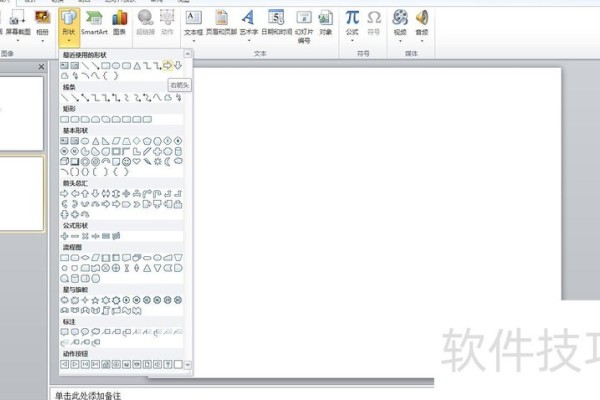Screen dimensions: 600x400
Task: Select highlighted Right Arrow in recently used shapes
Action: [x=168, y=65]
